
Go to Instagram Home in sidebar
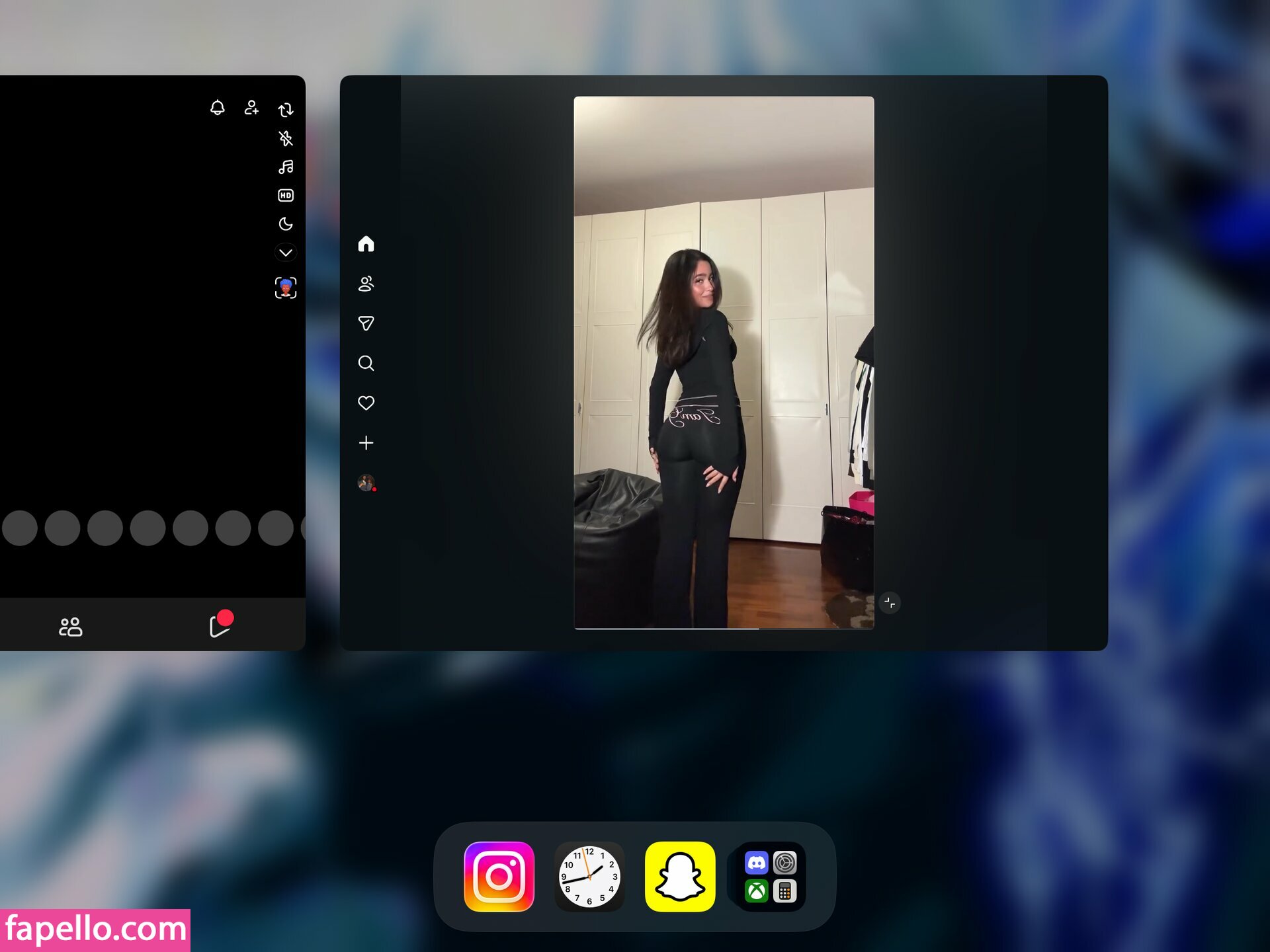point(366,244)
